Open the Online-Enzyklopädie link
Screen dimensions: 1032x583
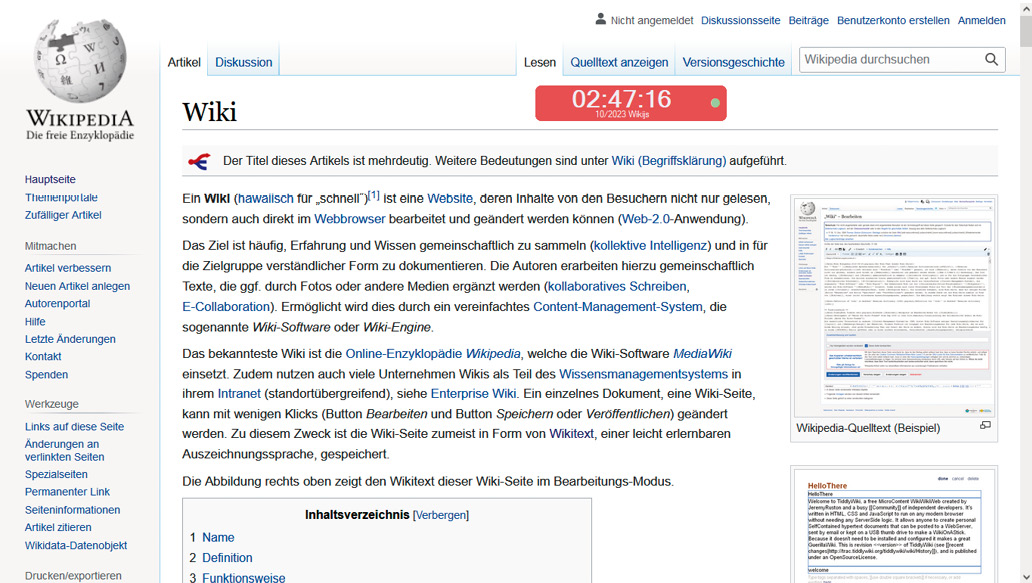403,354
